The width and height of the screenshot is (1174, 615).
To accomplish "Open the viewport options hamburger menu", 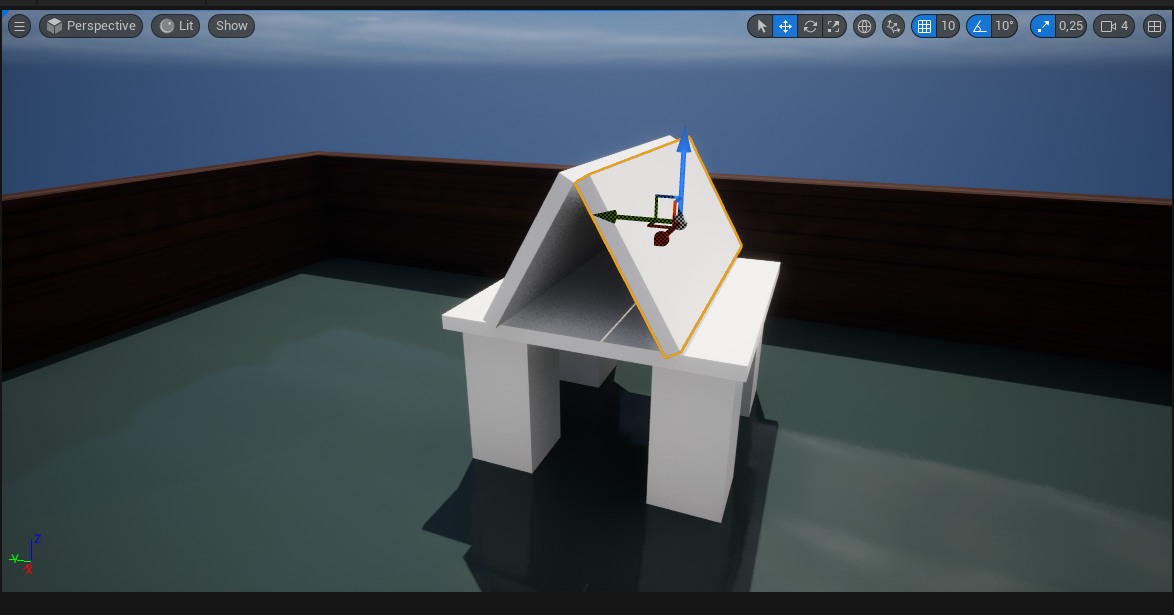I will (19, 26).
